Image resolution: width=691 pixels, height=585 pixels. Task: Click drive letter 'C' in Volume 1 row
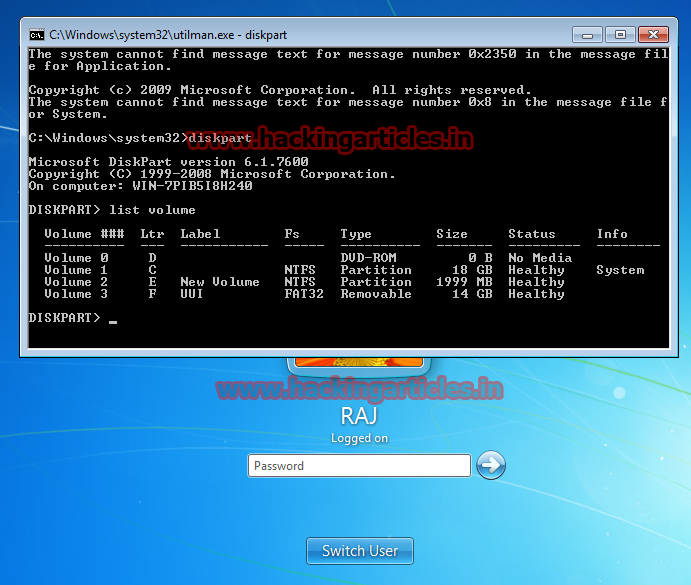152,270
